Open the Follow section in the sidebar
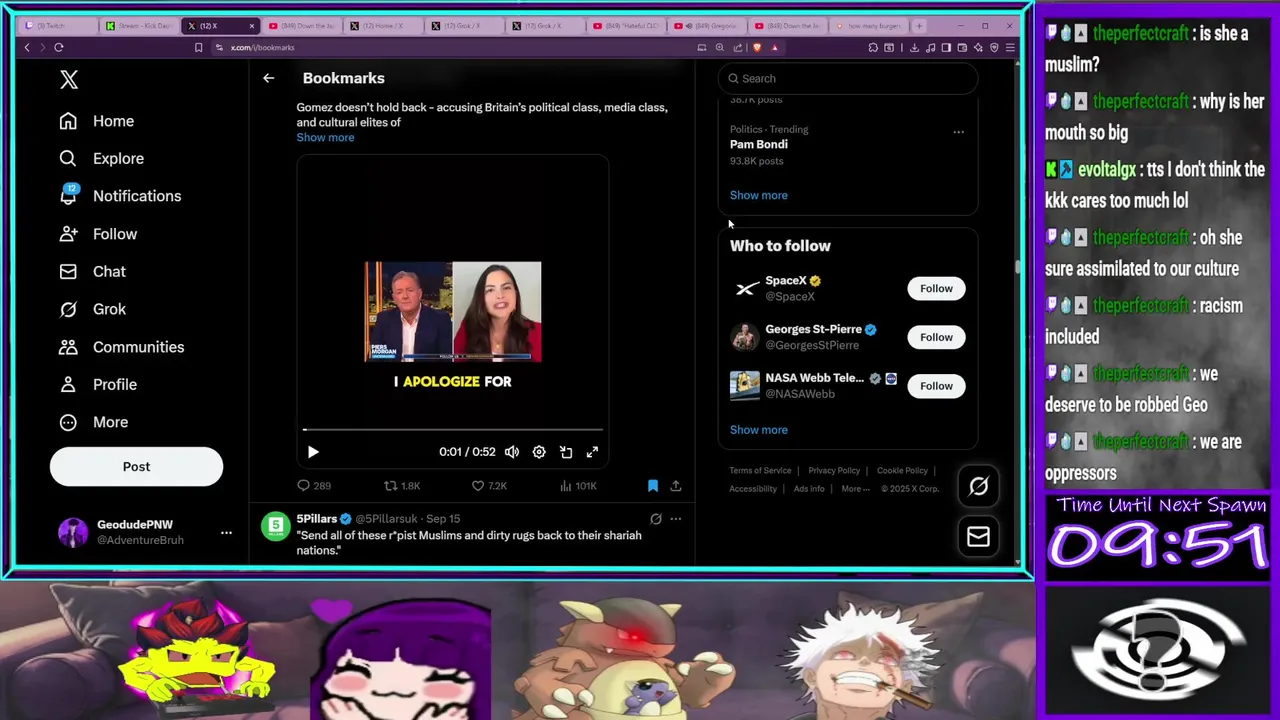Image resolution: width=1280 pixels, height=720 pixels. 98,234
